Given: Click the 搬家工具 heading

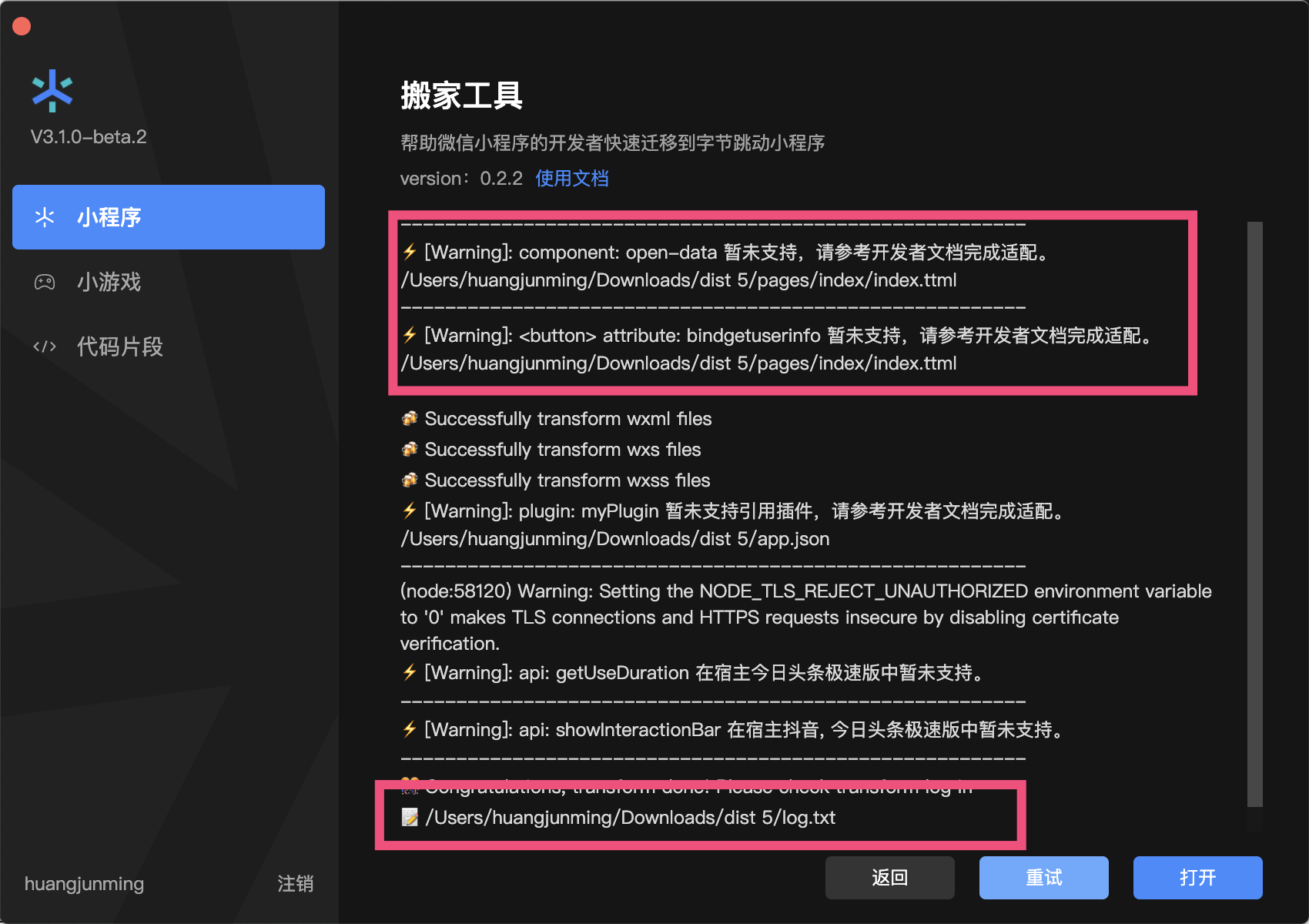Looking at the screenshot, I should click(462, 96).
